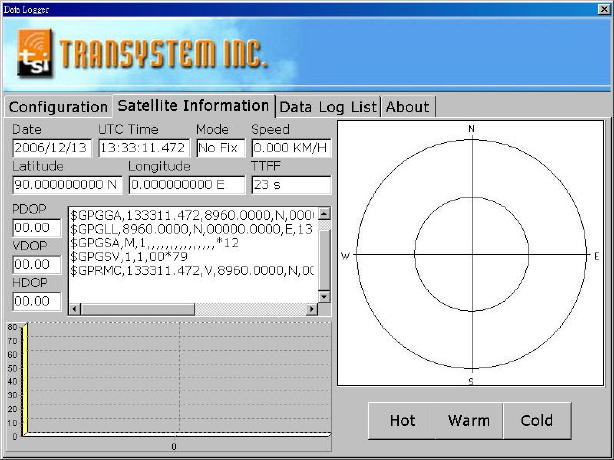
Task: Click the Cold start button
Action: coord(537,420)
